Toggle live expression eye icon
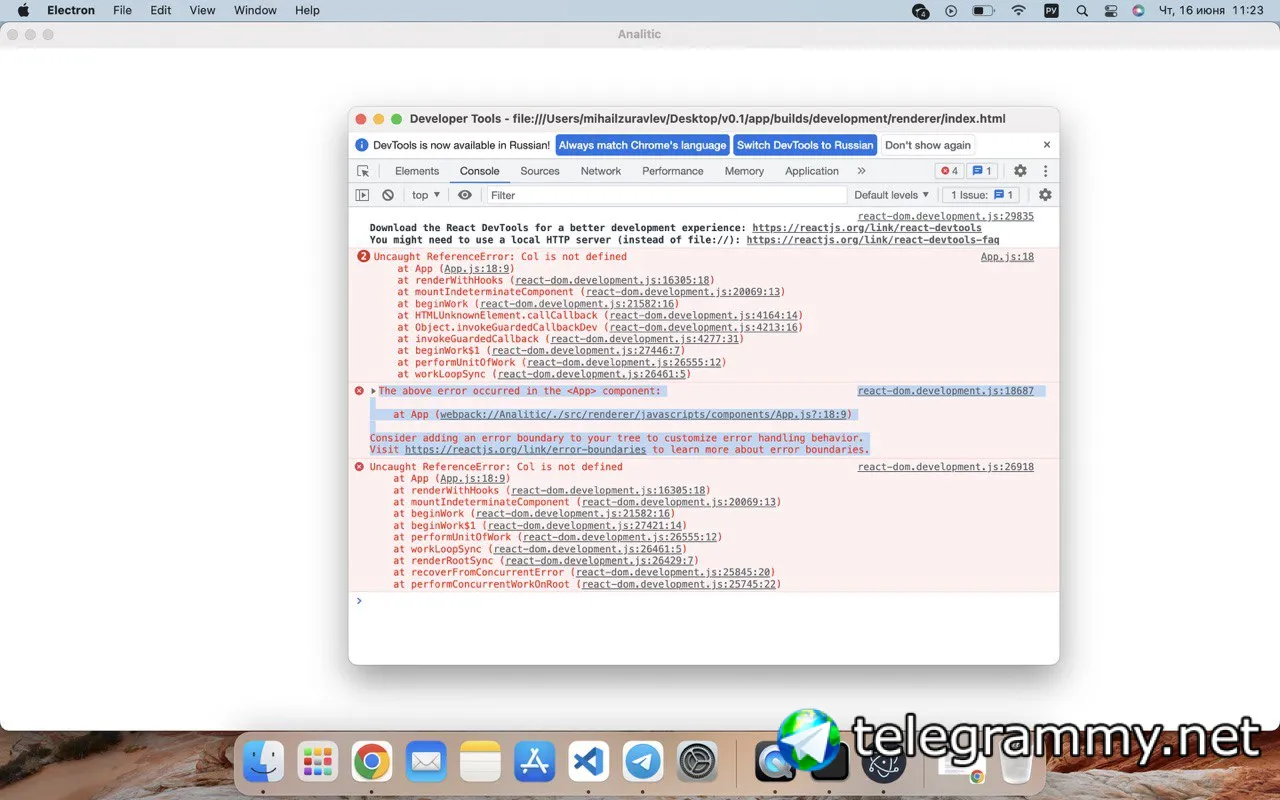The width and height of the screenshot is (1280, 800). click(464, 195)
